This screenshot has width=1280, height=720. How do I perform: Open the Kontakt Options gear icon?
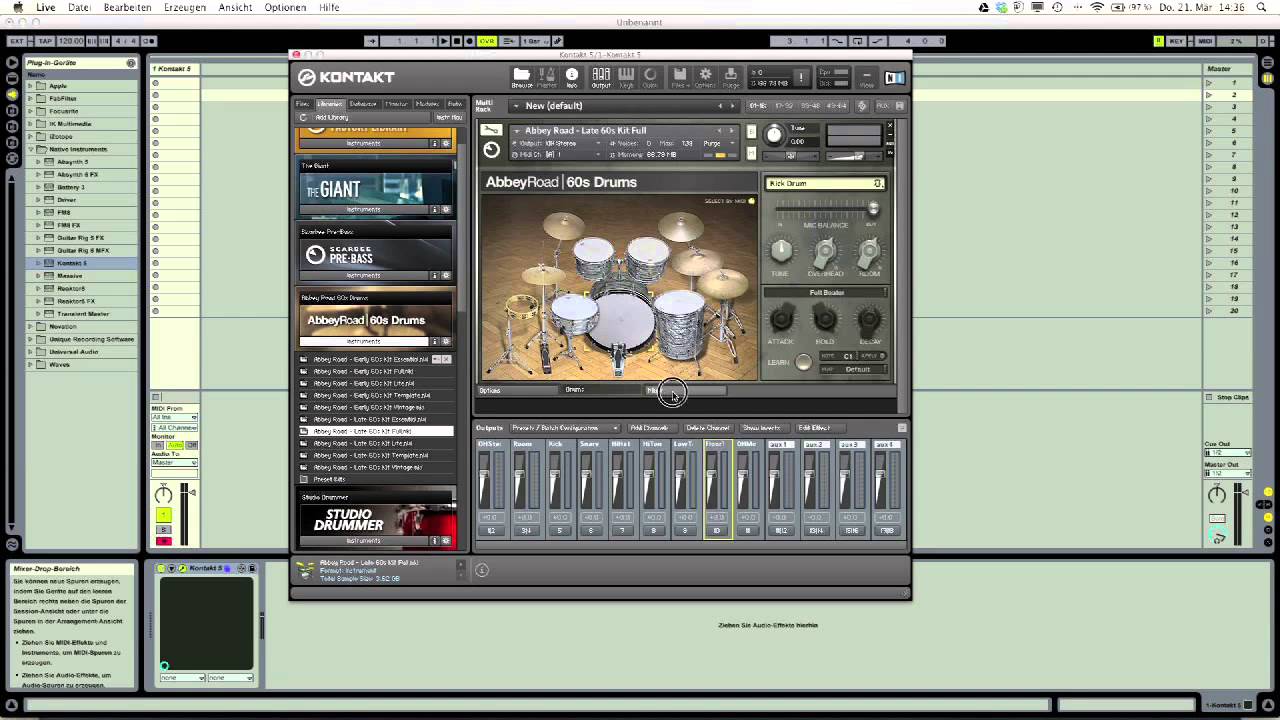[x=705, y=77]
